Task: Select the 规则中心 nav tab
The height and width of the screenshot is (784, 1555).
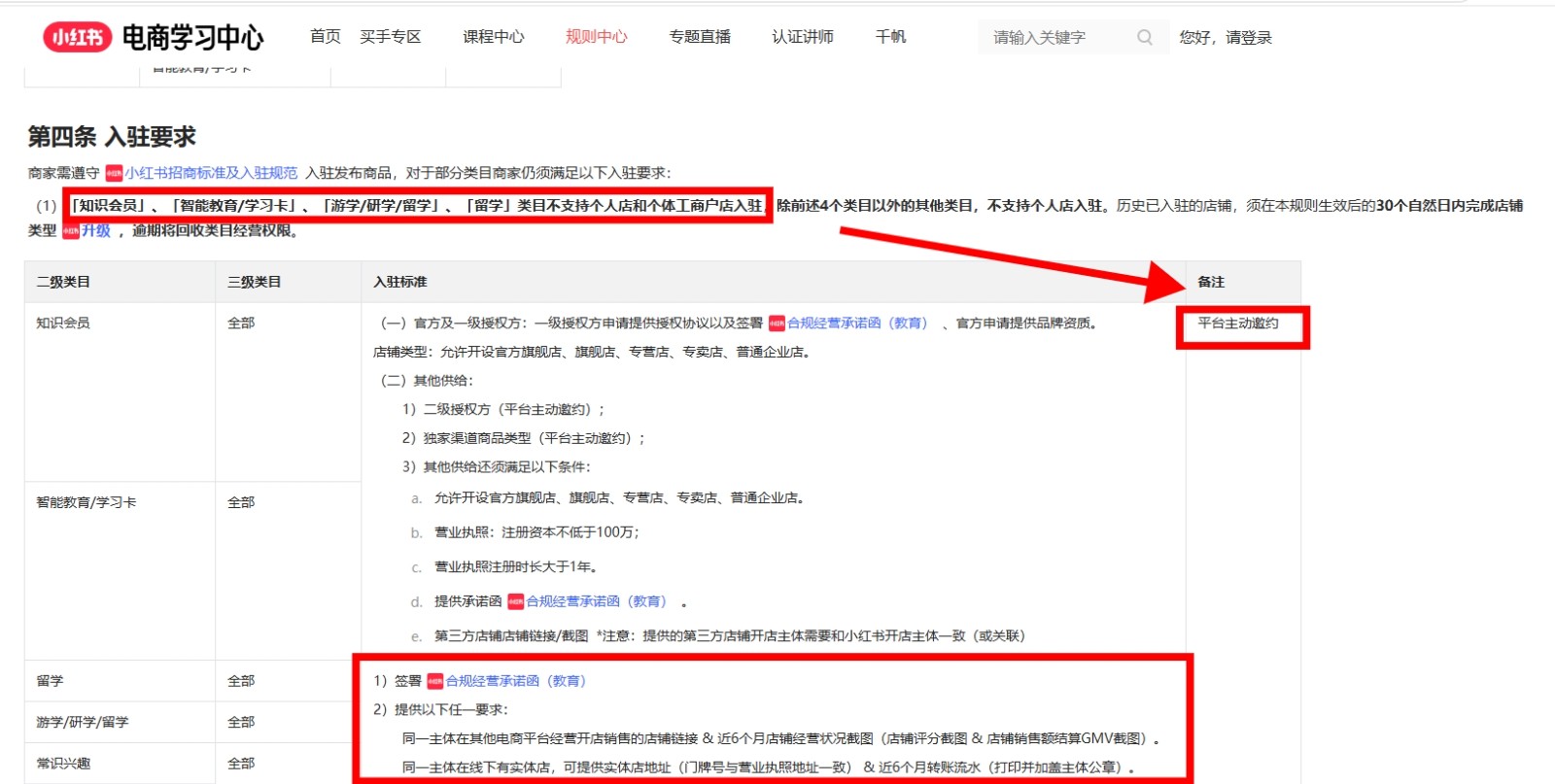Action: point(597,36)
